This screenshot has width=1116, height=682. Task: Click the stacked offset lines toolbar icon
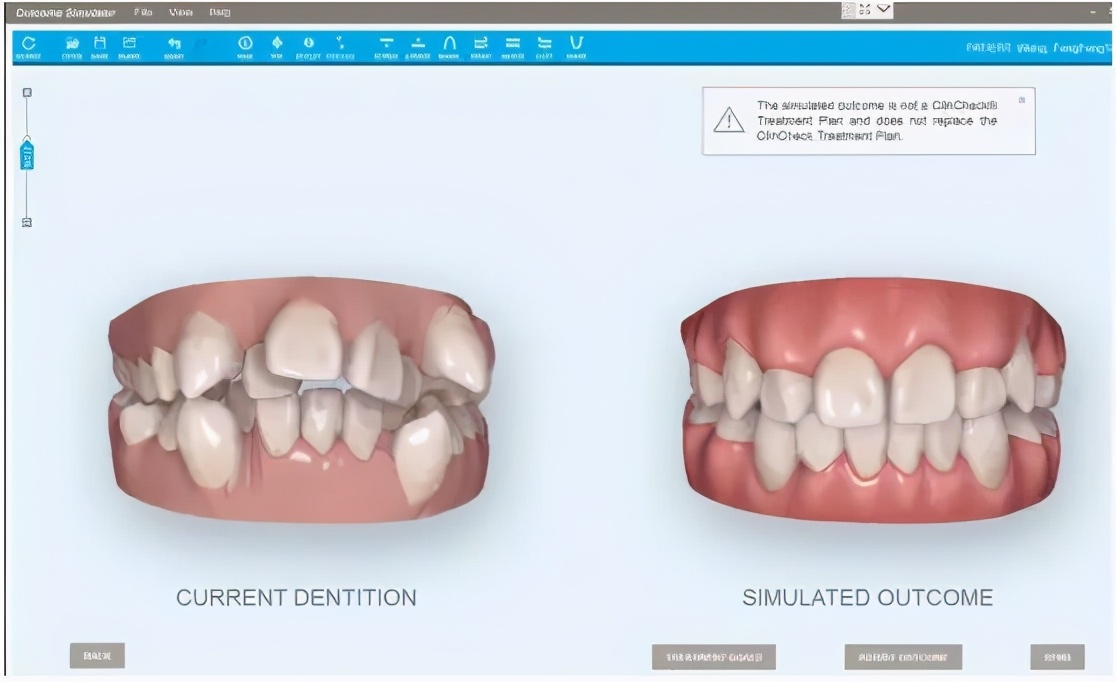pos(544,43)
